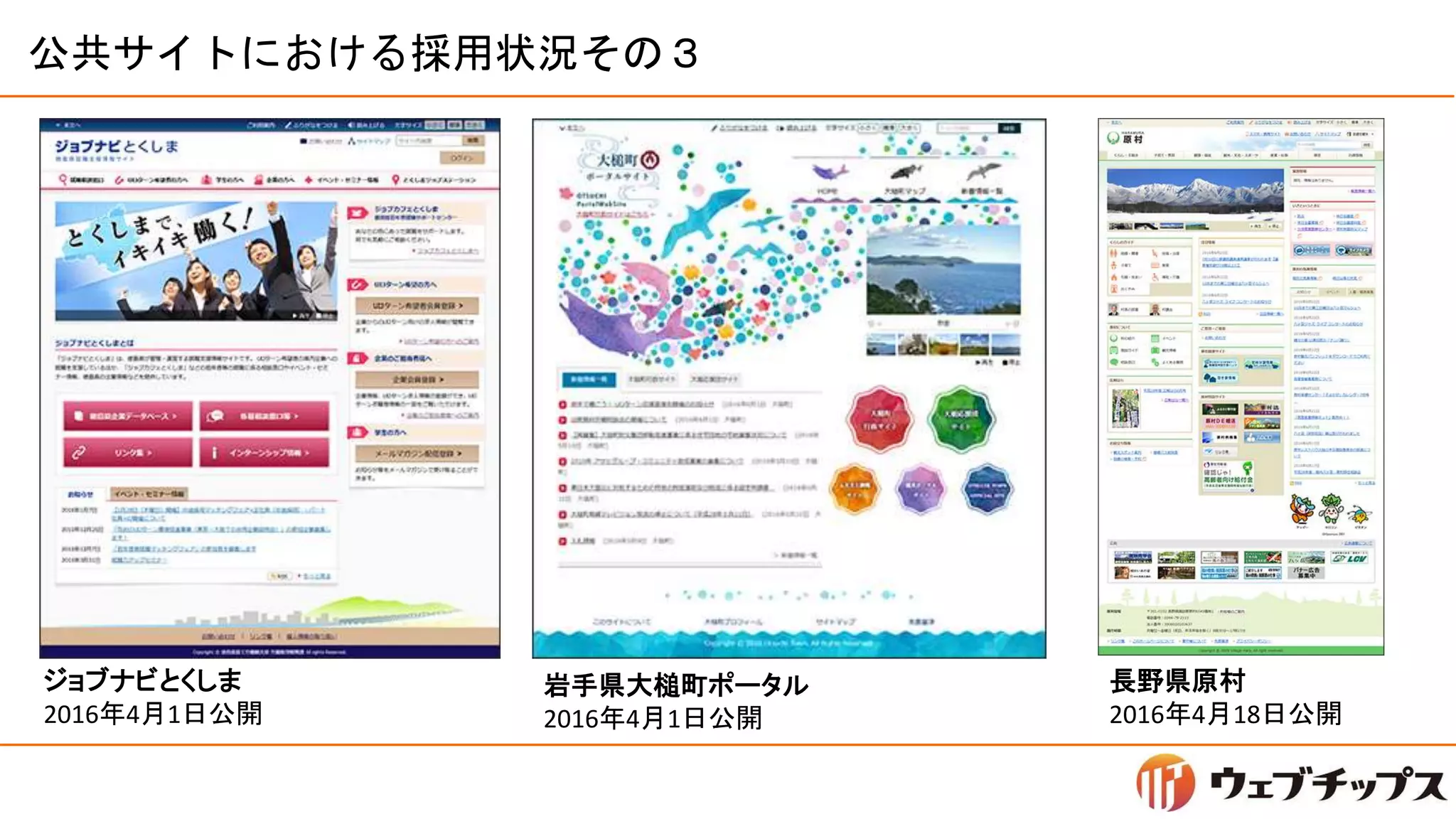Click the red 大槌町行政サイト badge
Image resolution: width=1456 pixels, height=819 pixels.
(x=879, y=419)
